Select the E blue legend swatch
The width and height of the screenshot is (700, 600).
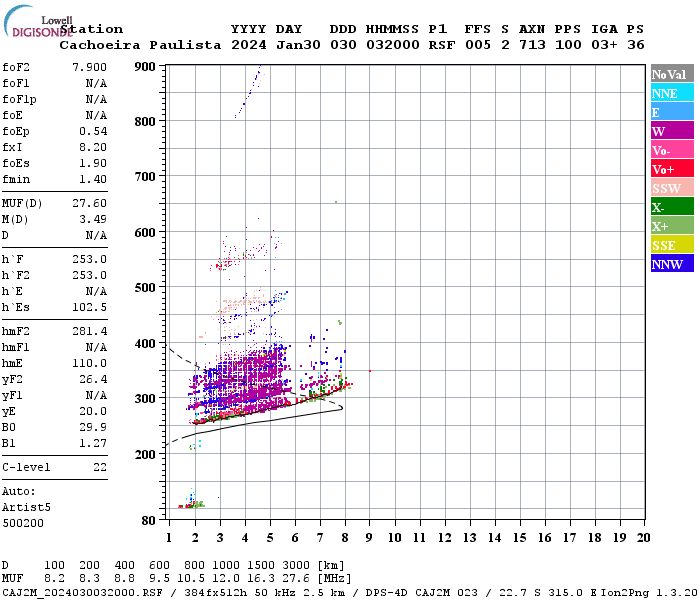pyautogui.click(x=672, y=112)
